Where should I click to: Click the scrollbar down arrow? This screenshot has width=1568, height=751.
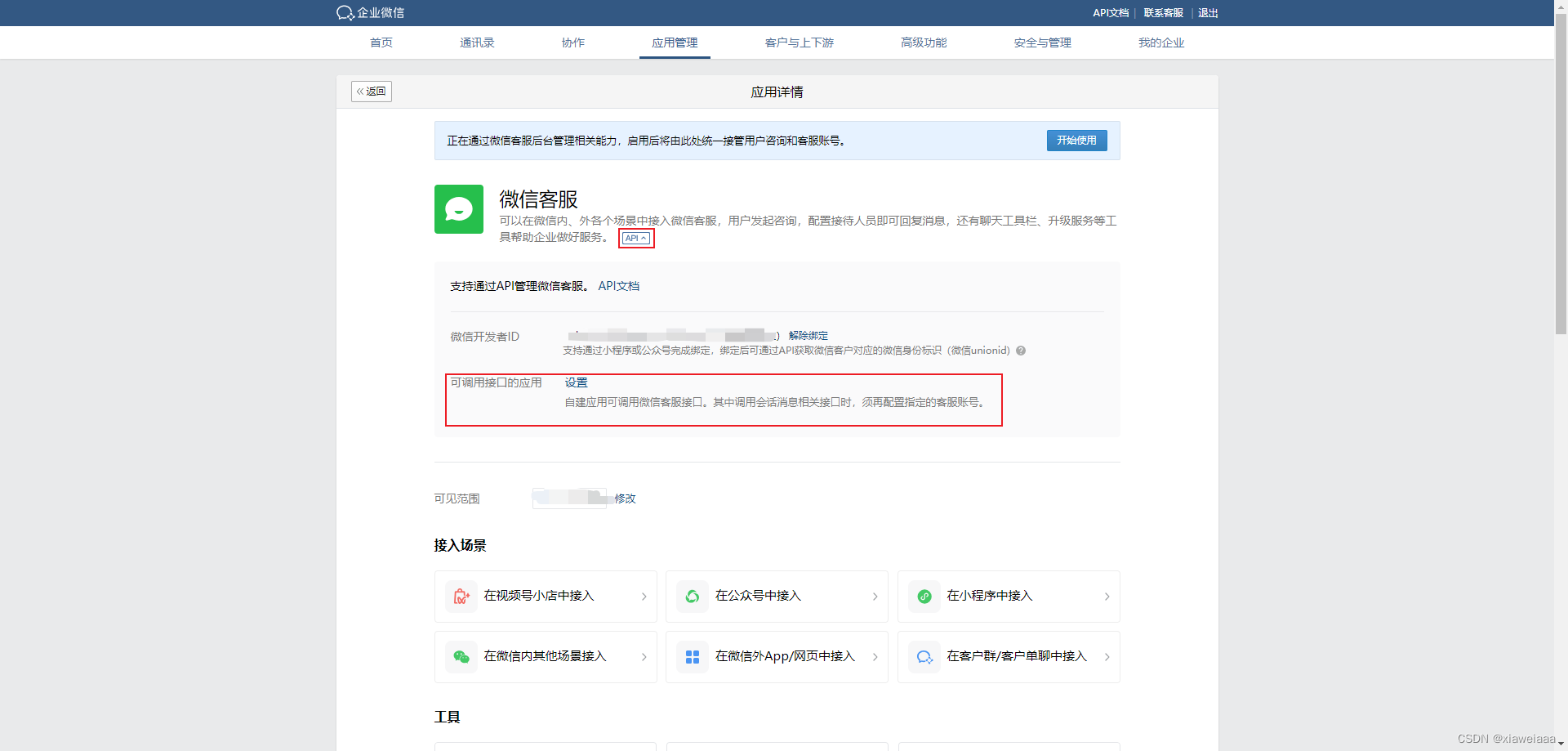(1561, 744)
